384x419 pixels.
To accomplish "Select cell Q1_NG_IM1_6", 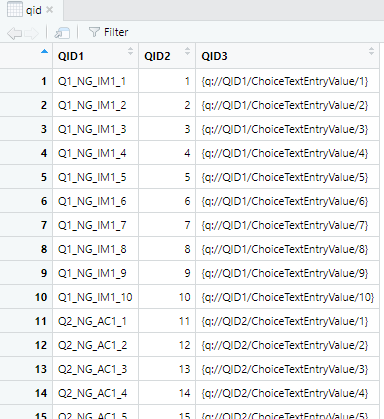I will pyautogui.click(x=95, y=201).
